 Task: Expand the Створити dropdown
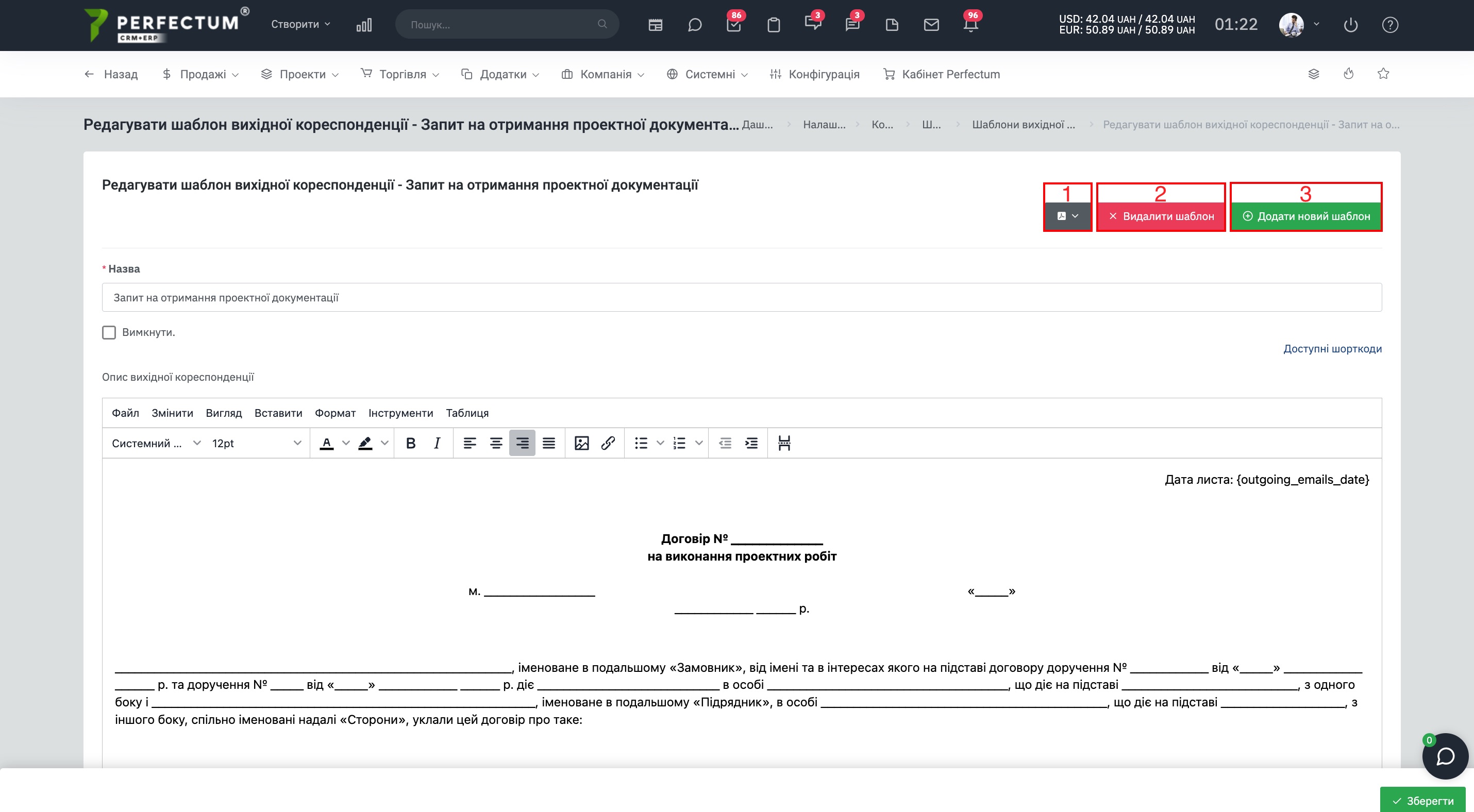(x=300, y=24)
